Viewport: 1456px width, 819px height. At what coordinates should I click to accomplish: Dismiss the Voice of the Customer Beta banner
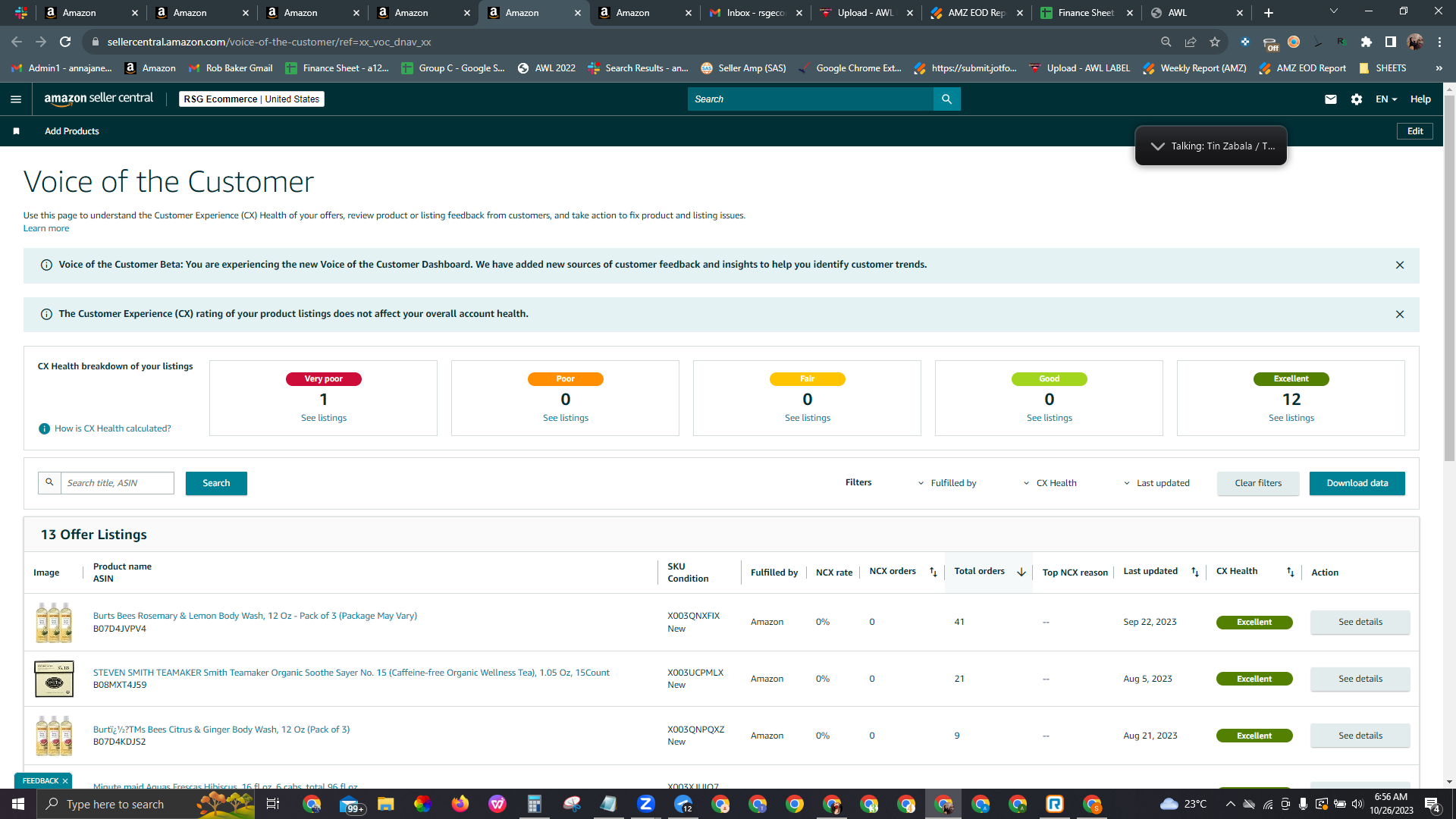coord(1400,265)
